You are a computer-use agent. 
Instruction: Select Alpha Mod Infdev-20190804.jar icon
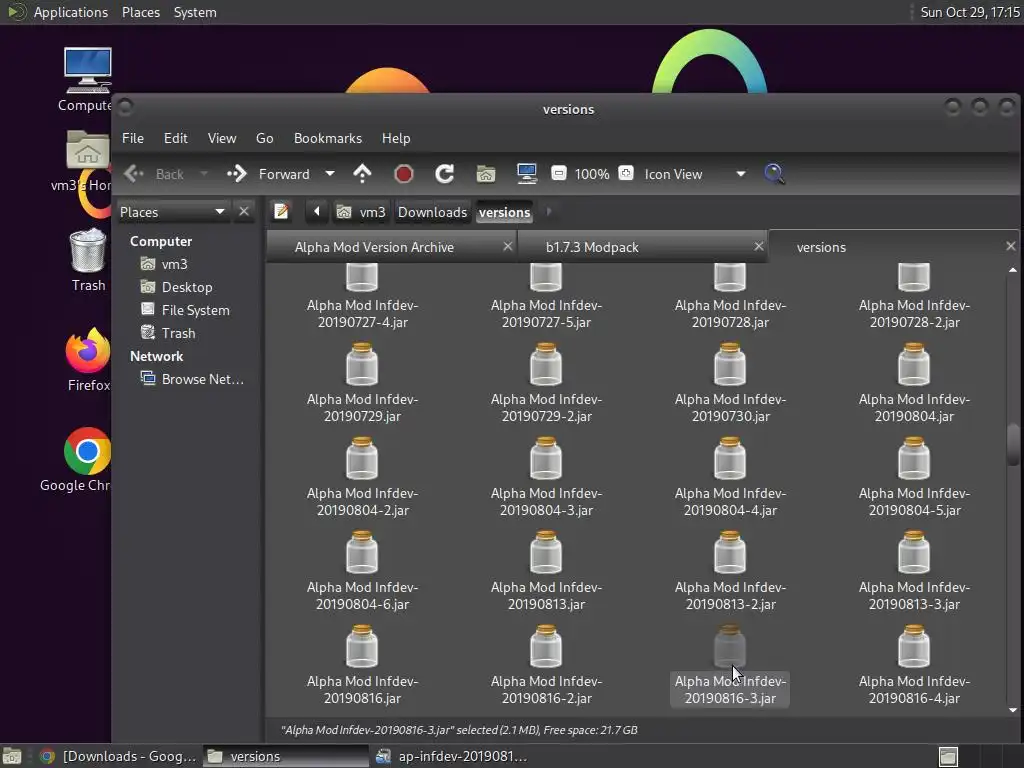point(914,364)
